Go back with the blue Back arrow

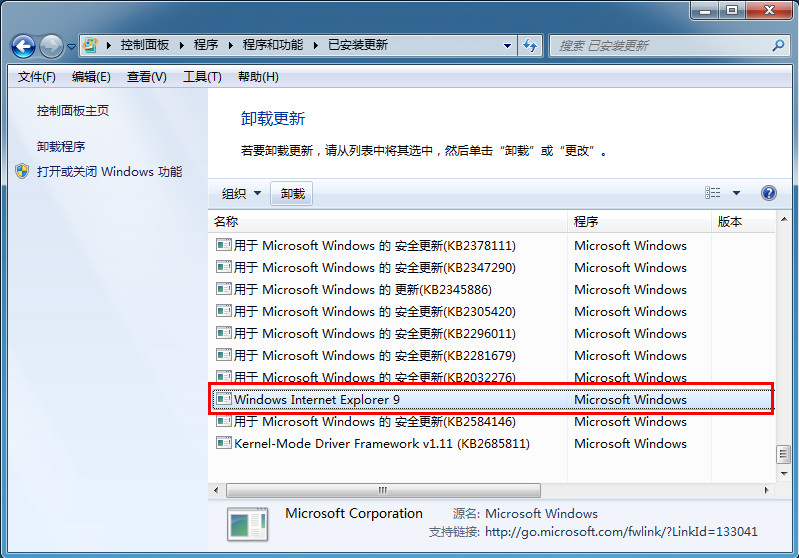(x=23, y=46)
